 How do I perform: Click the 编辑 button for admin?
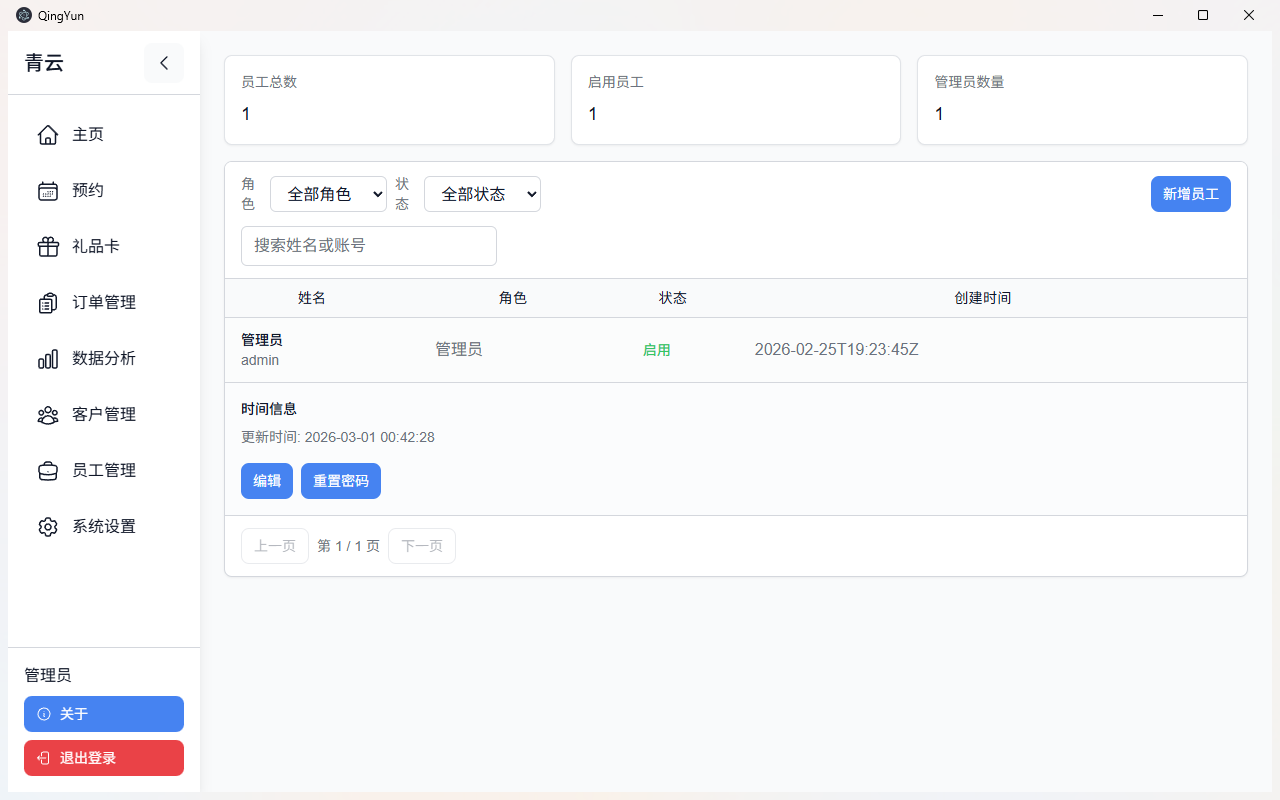coord(267,481)
